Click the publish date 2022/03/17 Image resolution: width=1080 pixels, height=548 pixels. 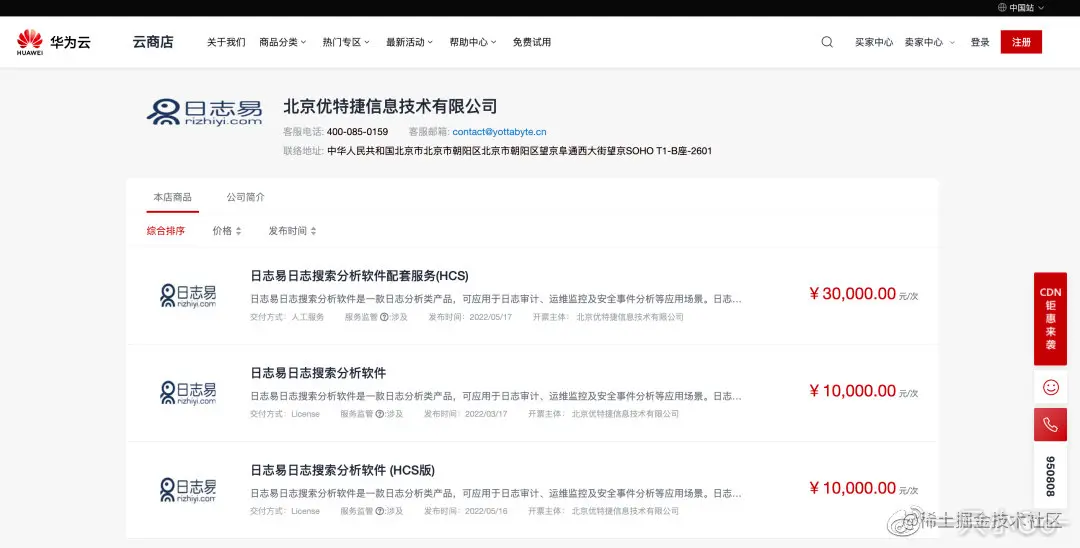pos(486,414)
